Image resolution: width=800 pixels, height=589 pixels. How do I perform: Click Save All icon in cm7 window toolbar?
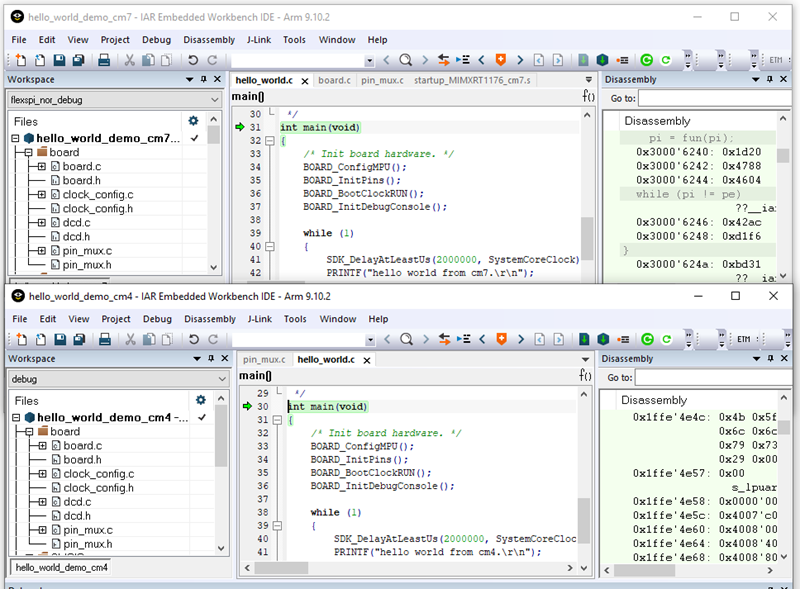pyautogui.click(x=78, y=60)
